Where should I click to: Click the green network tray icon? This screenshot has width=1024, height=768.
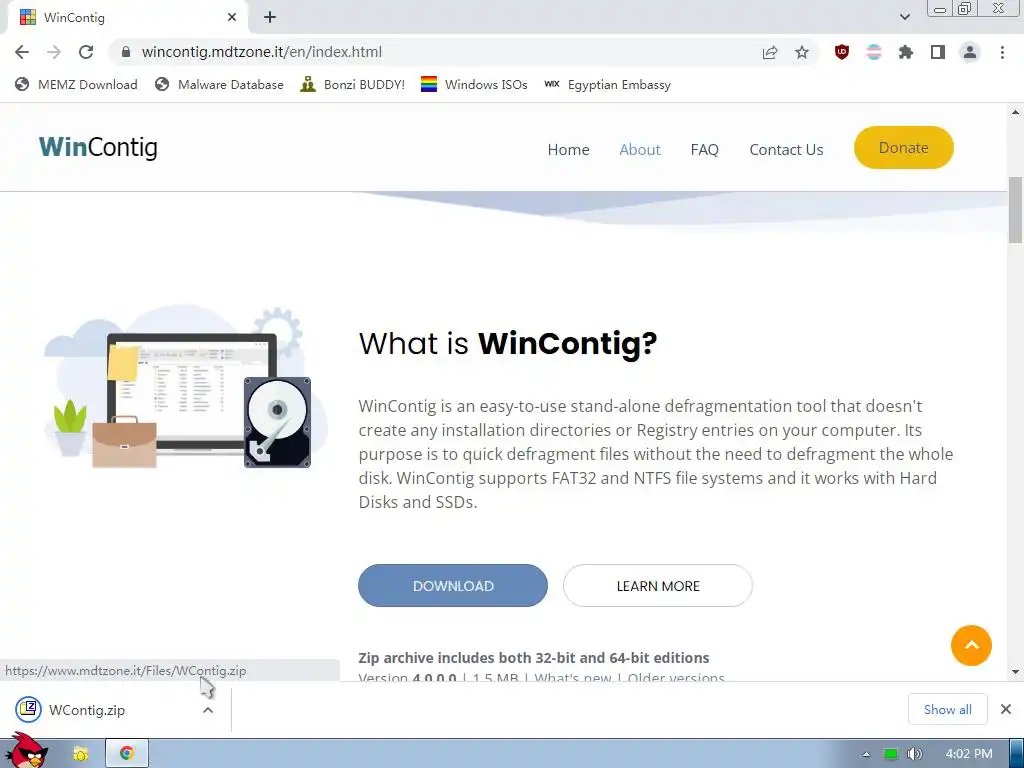(891, 754)
